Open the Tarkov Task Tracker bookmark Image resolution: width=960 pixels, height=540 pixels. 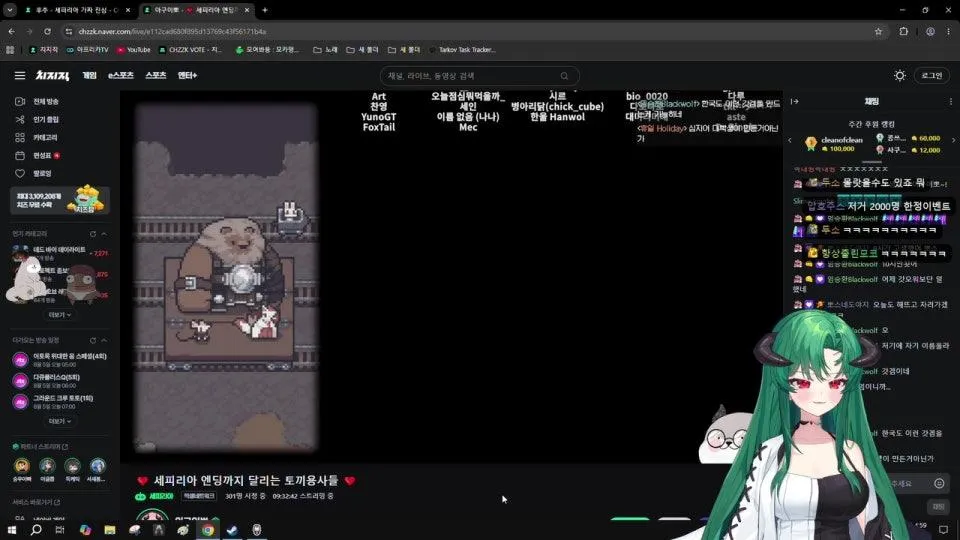(462, 50)
